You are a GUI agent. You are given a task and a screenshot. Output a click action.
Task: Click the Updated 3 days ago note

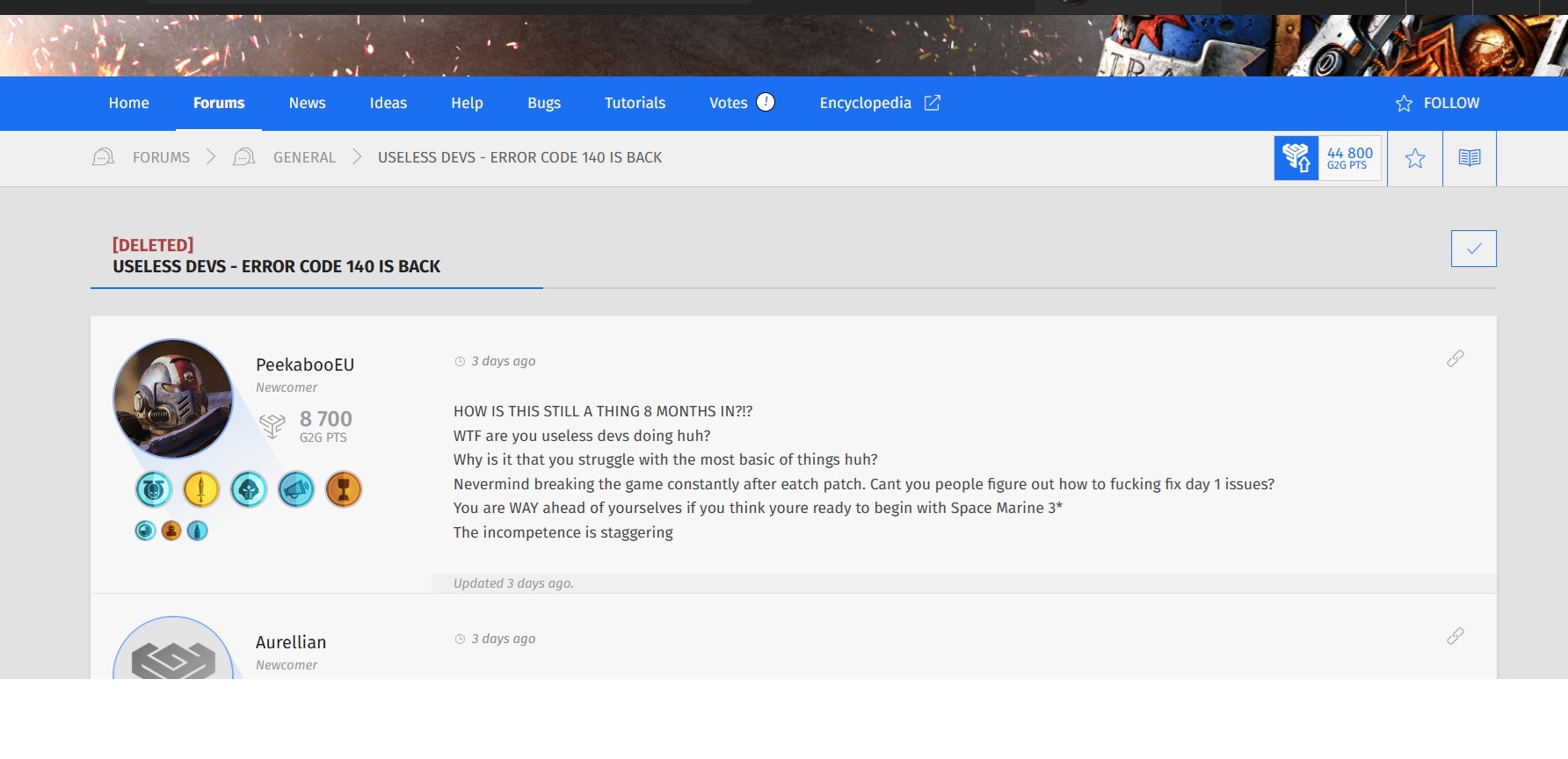pyautogui.click(x=513, y=583)
